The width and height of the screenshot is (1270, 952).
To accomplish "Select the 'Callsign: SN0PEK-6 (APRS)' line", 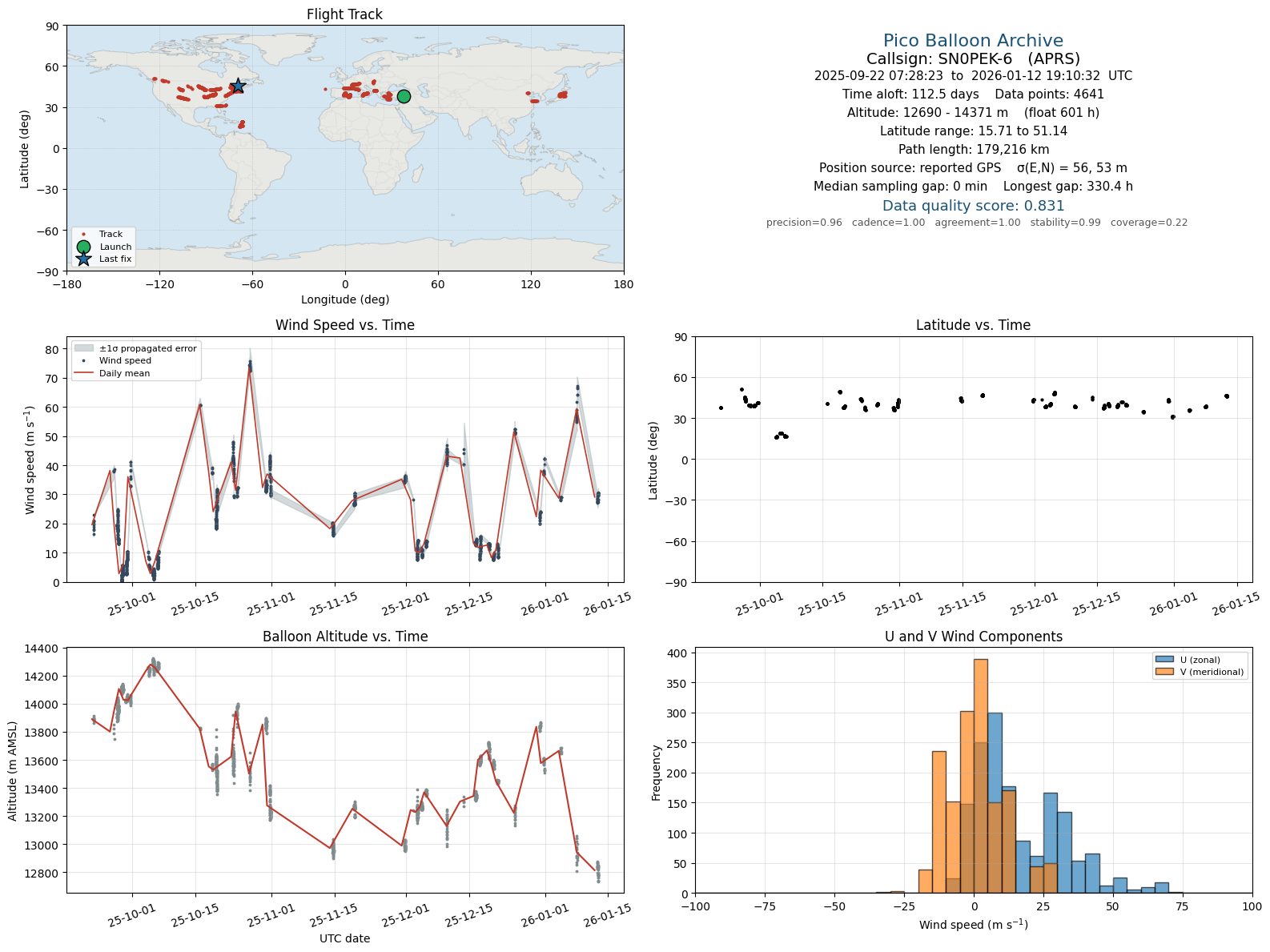I will click(974, 59).
